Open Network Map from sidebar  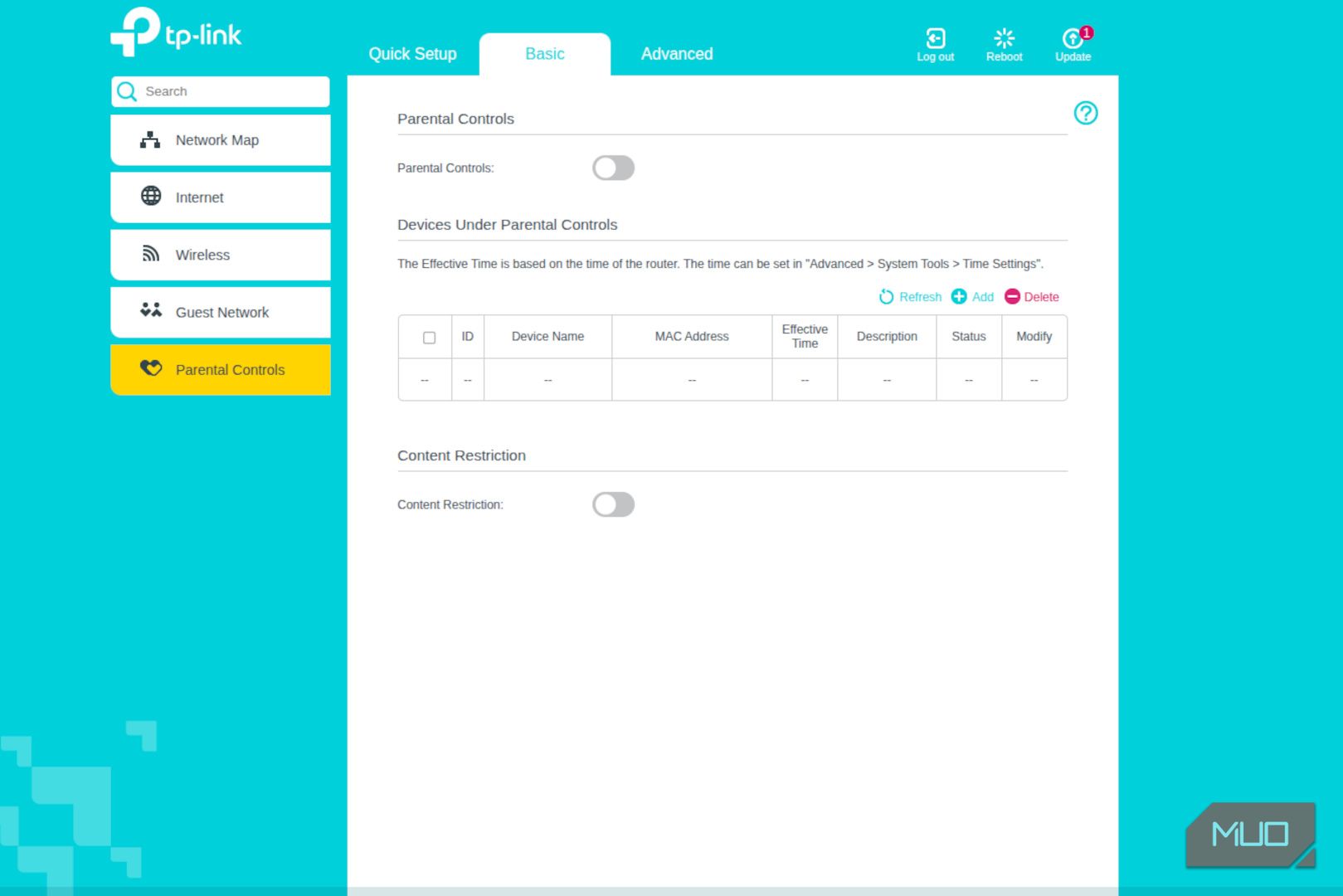point(221,140)
